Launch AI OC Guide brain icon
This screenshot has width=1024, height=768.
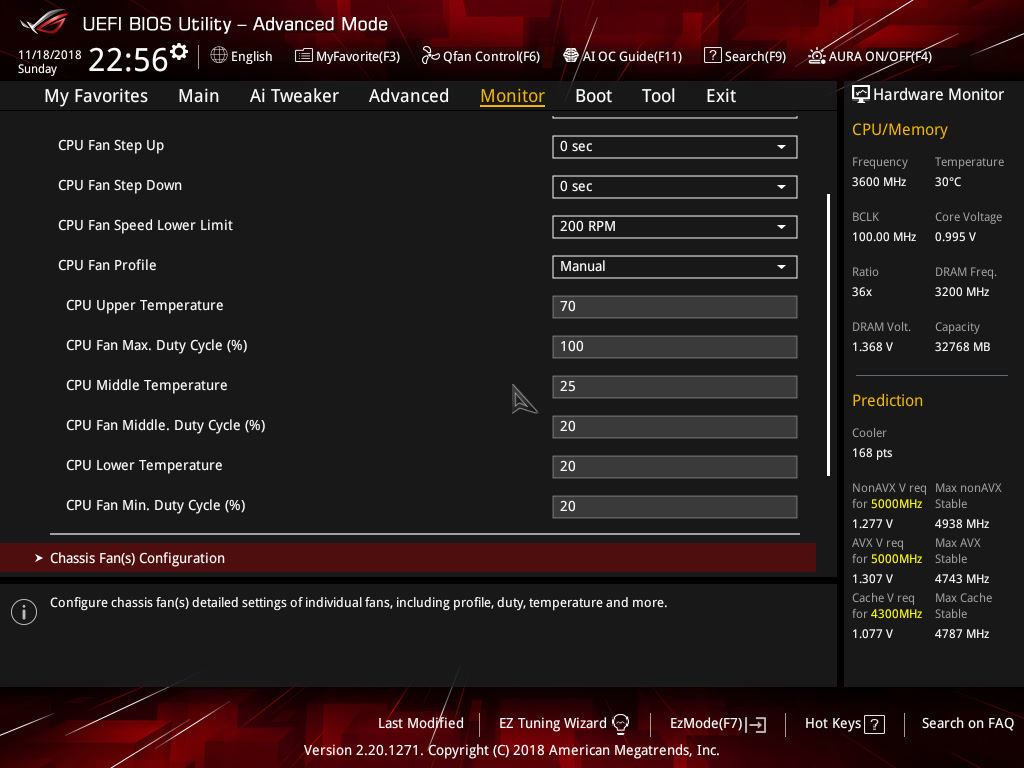571,56
